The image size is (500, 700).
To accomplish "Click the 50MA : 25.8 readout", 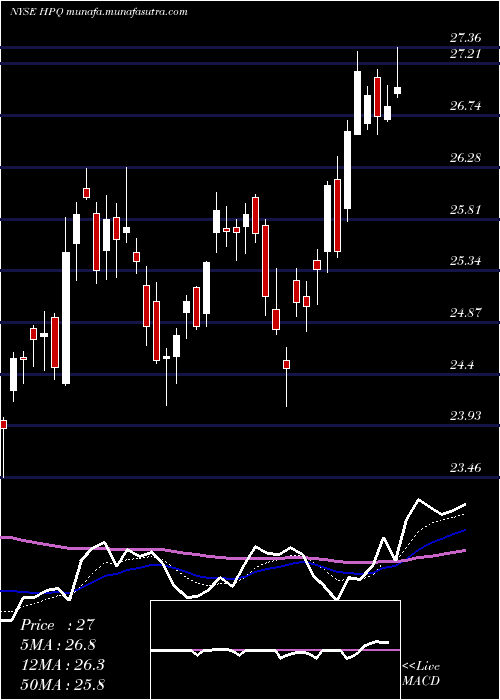I will (62, 684).
